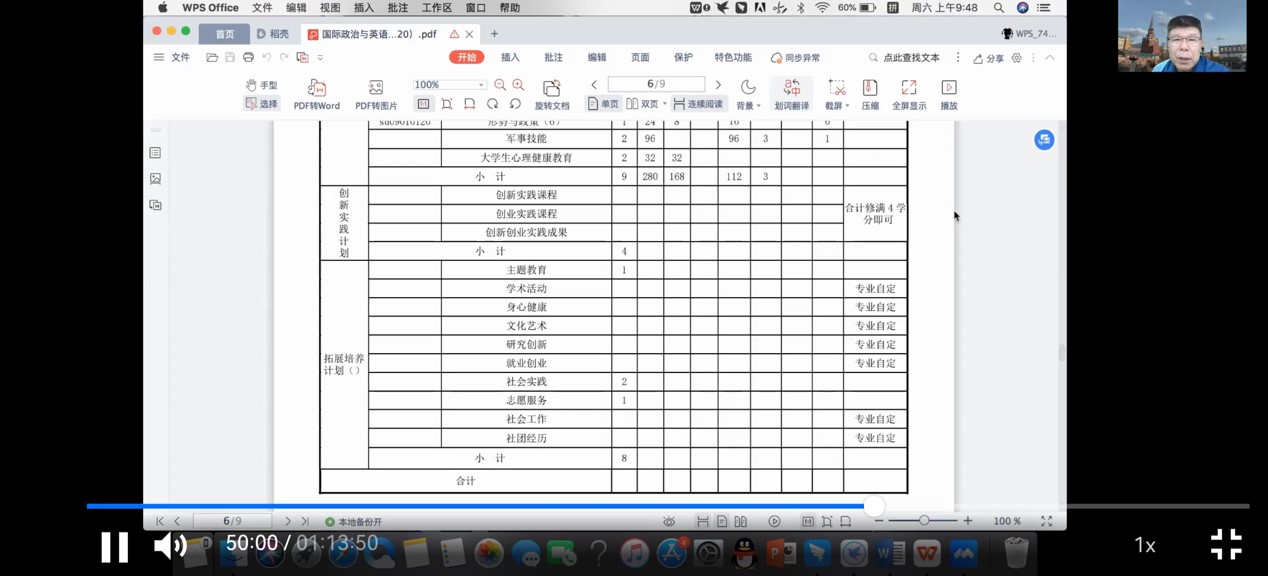Expand the 100% zoom level dropdown

pos(481,85)
